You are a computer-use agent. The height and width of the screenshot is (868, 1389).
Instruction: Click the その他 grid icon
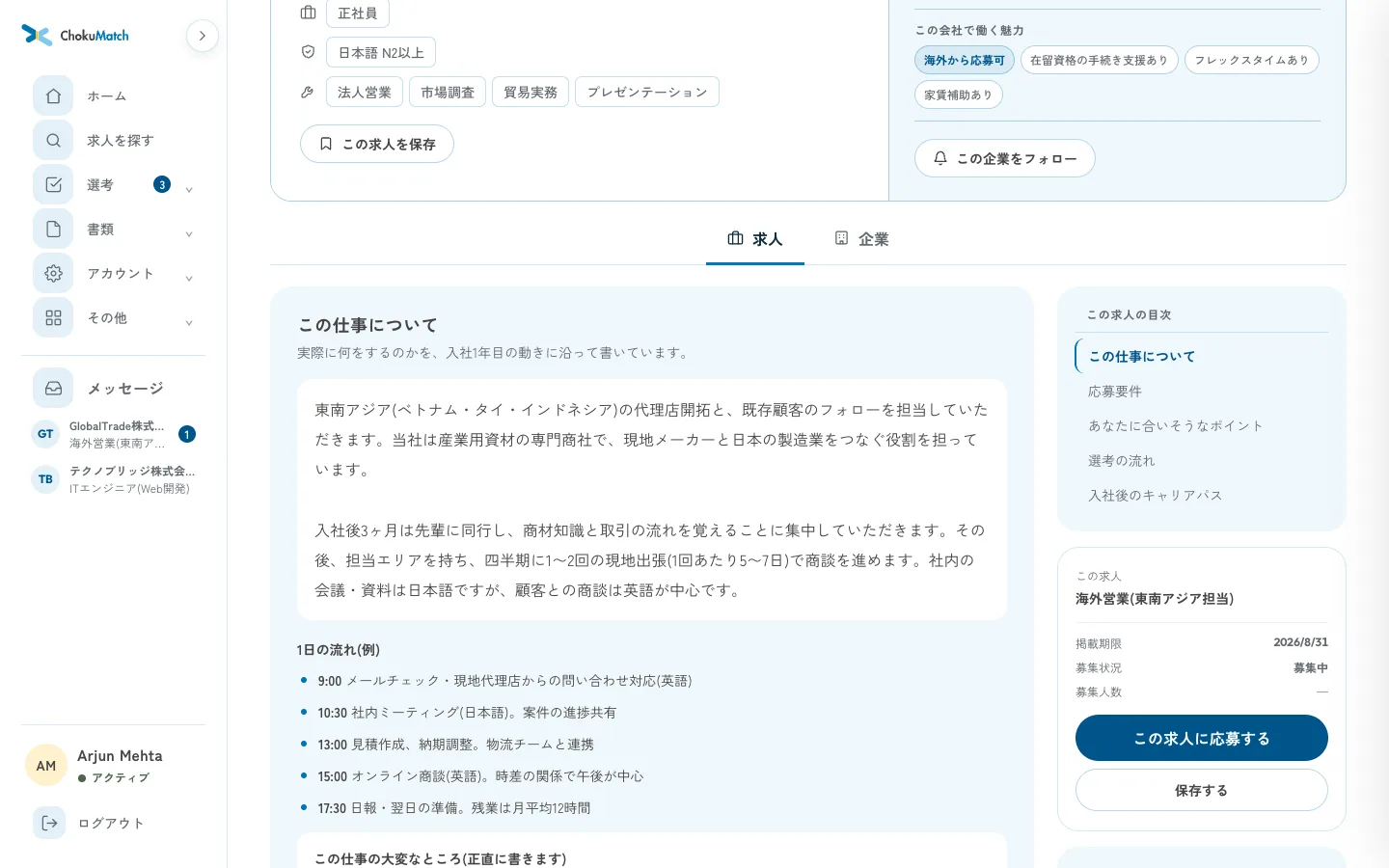coord(53,318)
